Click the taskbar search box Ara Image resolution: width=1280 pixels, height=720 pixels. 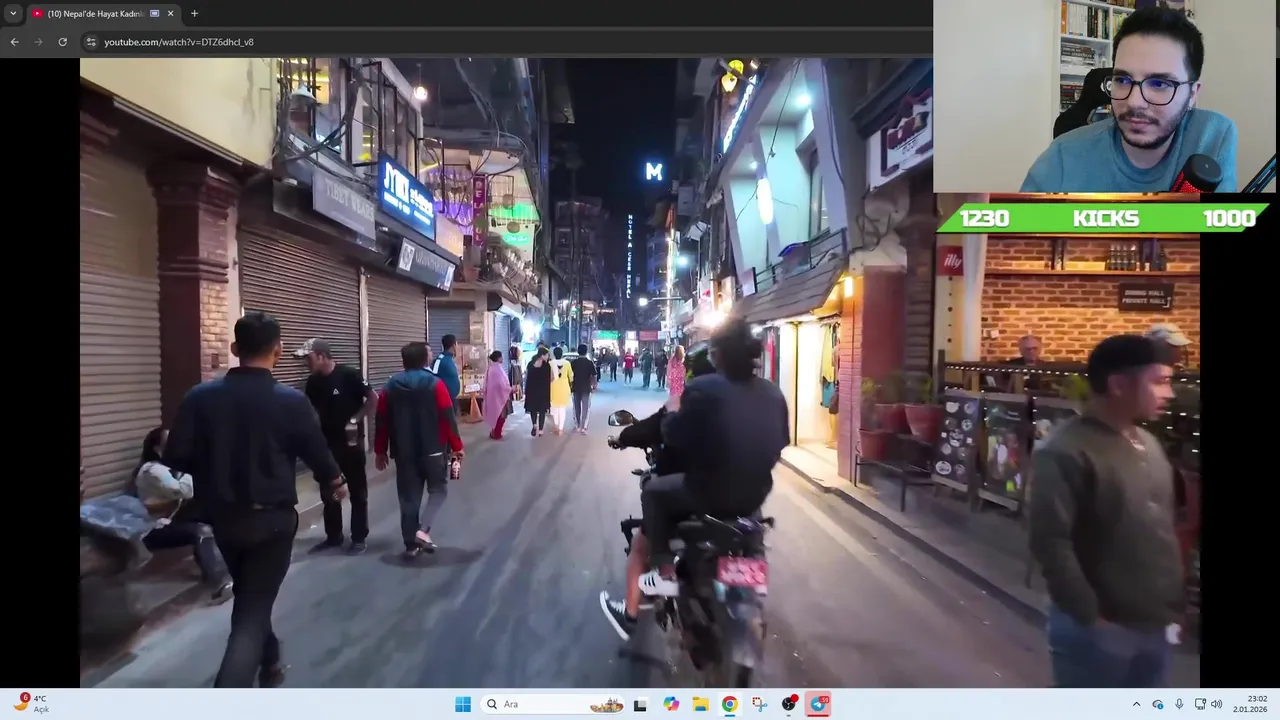pyautogui.click(x=553, y=704)
